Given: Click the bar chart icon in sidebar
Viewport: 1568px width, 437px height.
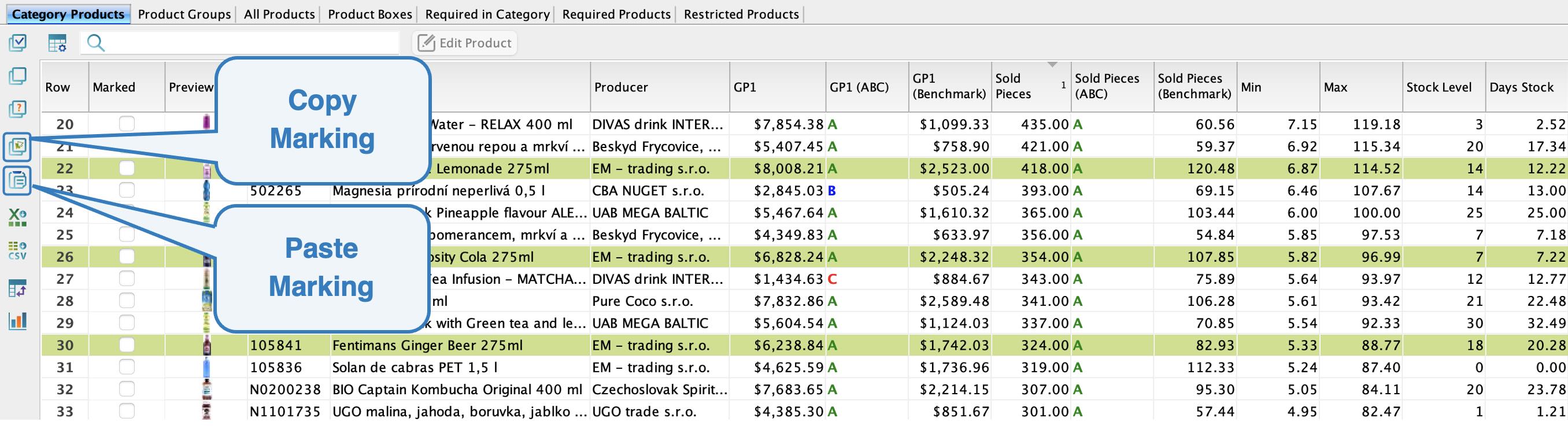Looking at the screenshot, I should click(18, 321).
